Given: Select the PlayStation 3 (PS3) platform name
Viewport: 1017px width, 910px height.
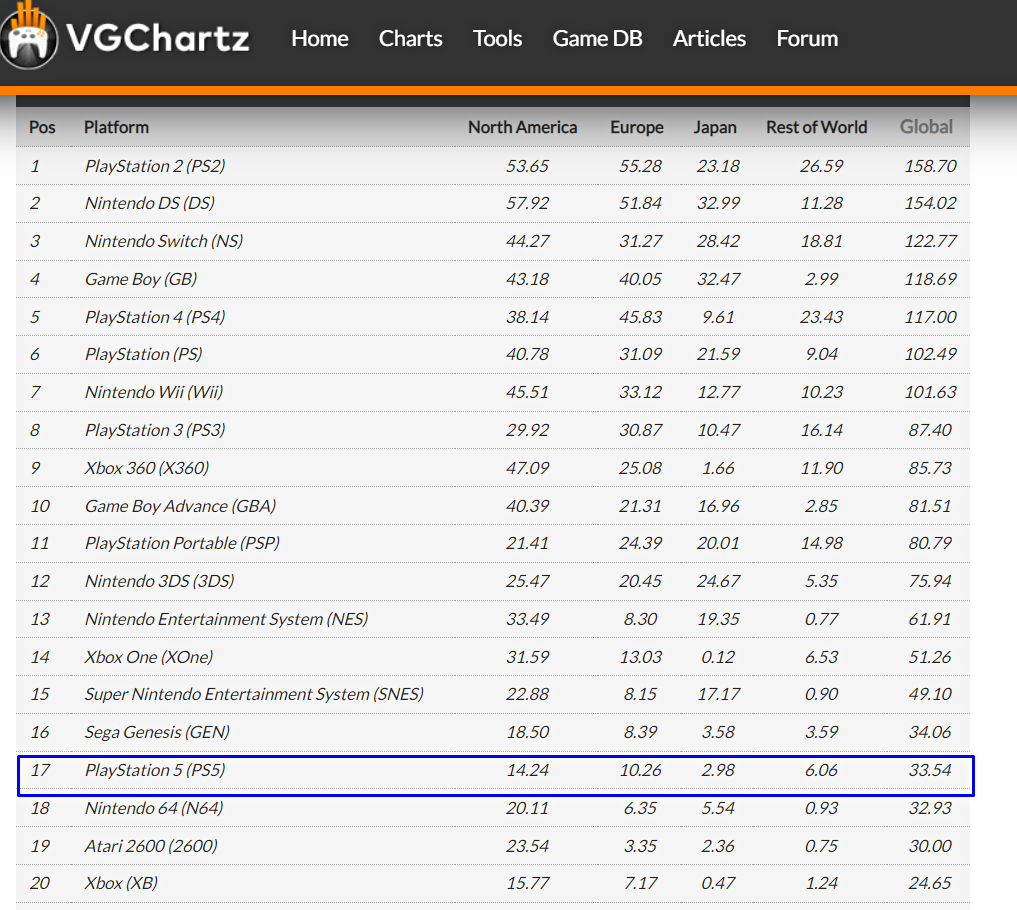Looking at the screenshot, I should tap(155, 430).
